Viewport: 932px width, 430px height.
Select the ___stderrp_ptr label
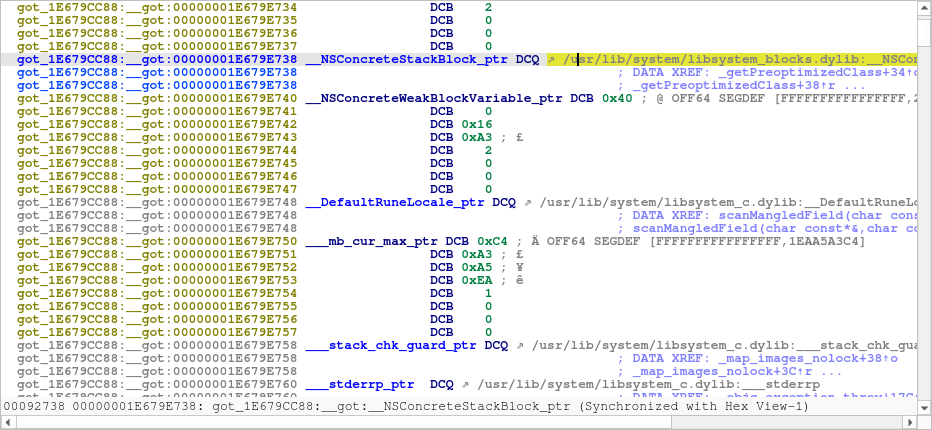tap(360, 384)
